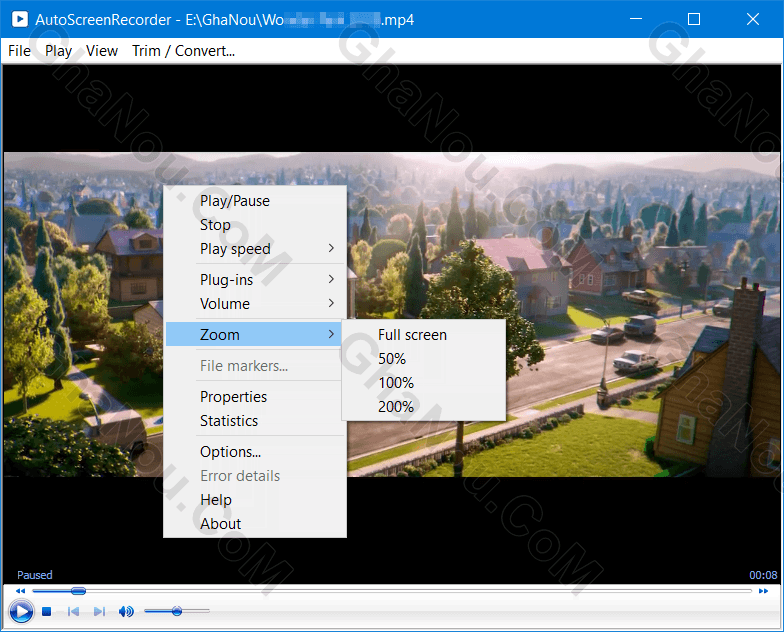The width and height of the screenshot is (784, 632).
Task: Set zoom to 100%
Action: [x=424, y=382]
